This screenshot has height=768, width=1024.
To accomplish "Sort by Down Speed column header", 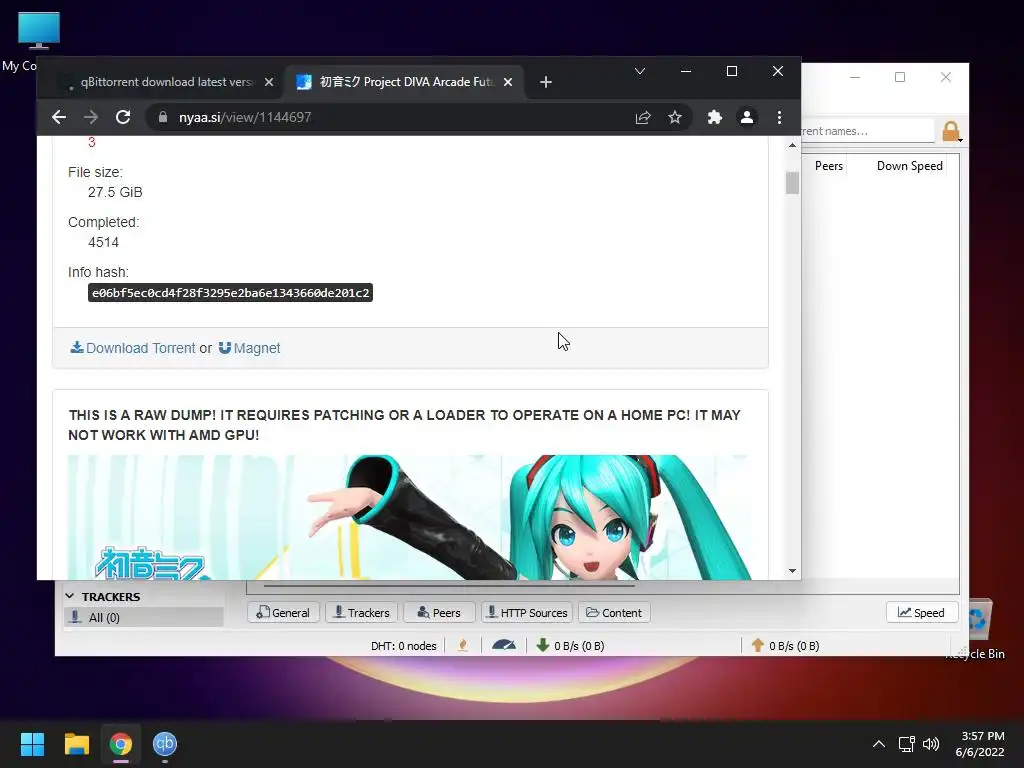I will [909, 166].
